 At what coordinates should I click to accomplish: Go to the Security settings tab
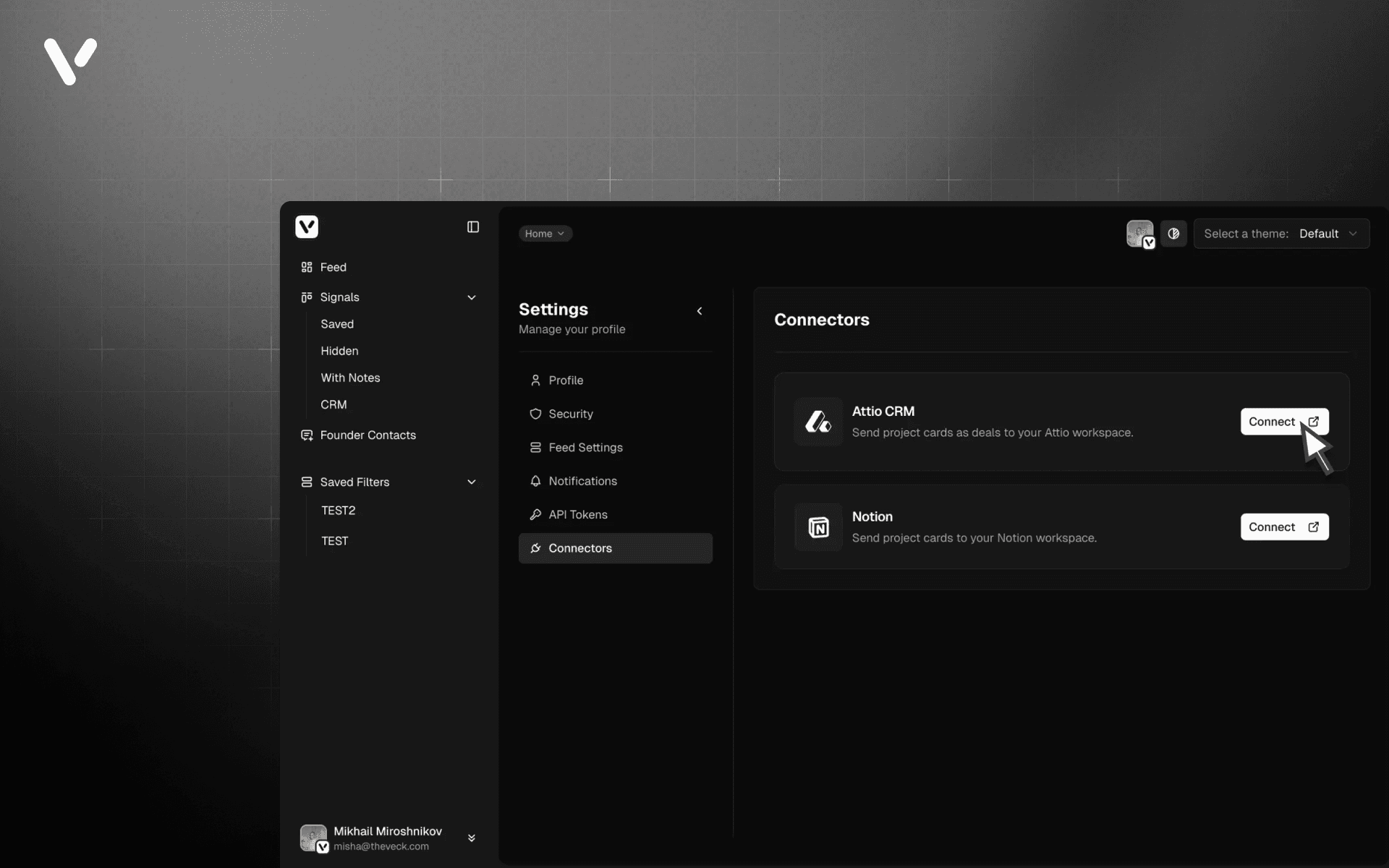click(x=570, y=414)
